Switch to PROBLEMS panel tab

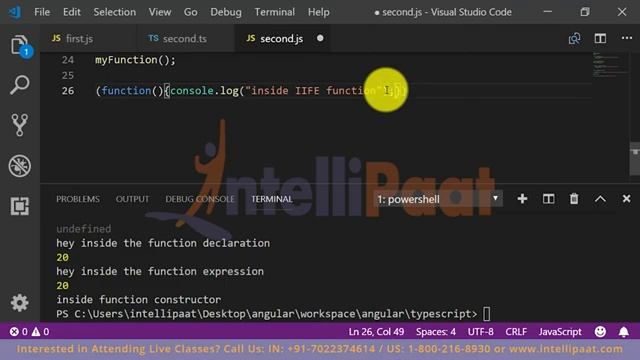point(78,199)
